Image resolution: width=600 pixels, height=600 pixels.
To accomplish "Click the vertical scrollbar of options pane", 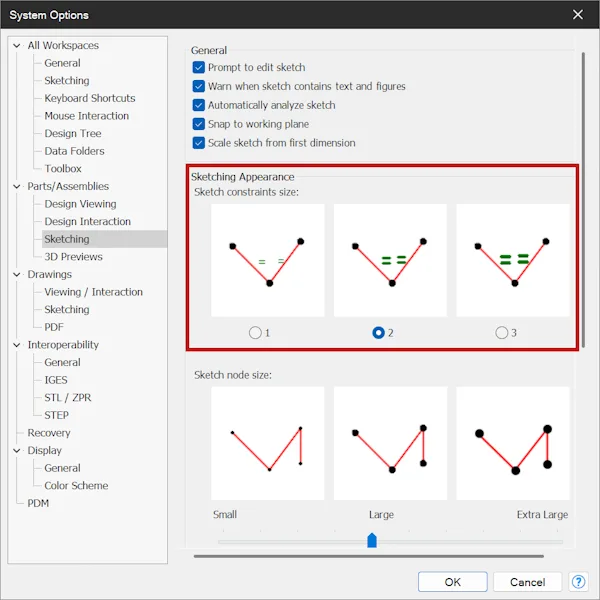I will tap(583, 200).
